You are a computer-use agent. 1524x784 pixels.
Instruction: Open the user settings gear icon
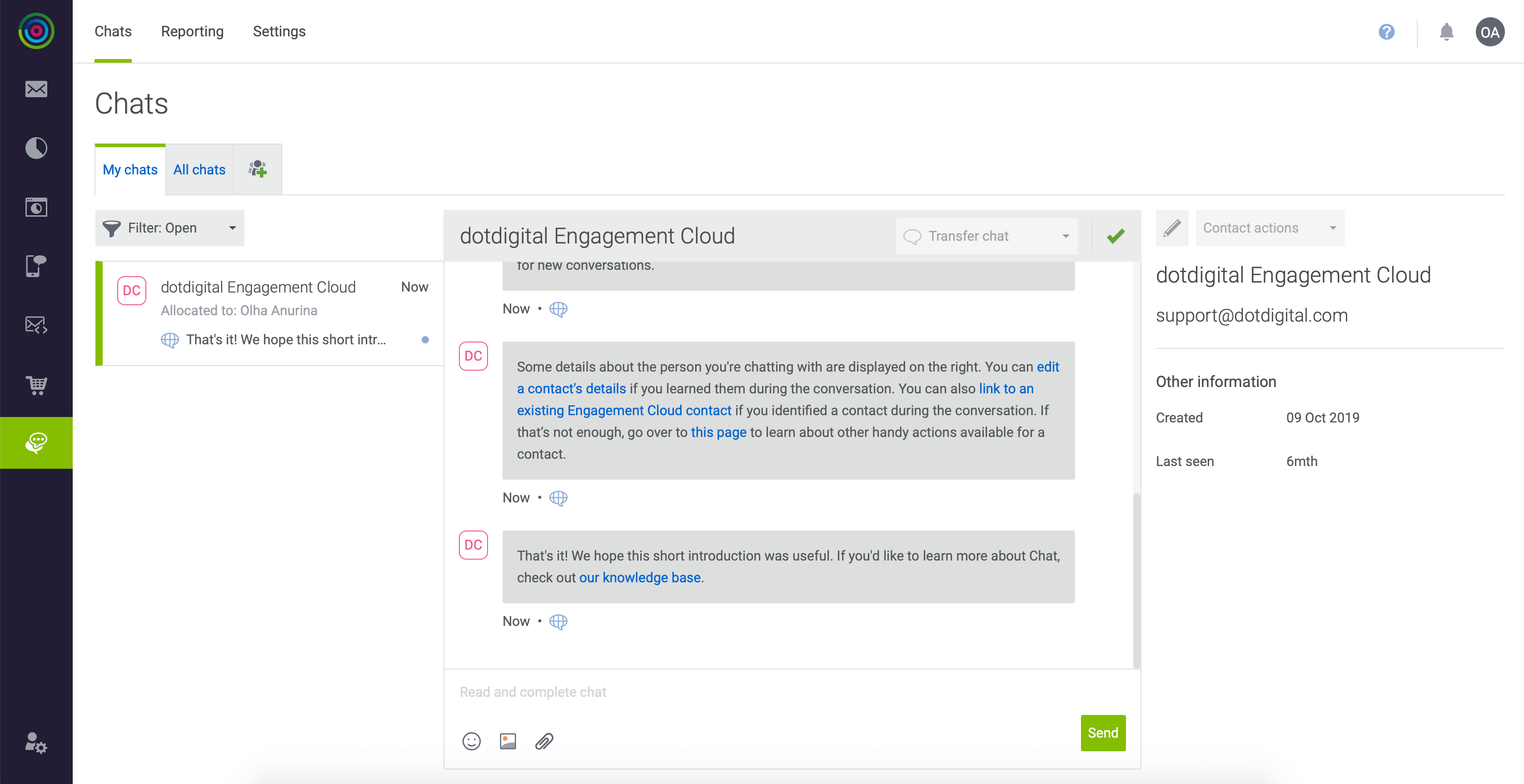click(x=36, y=743)
